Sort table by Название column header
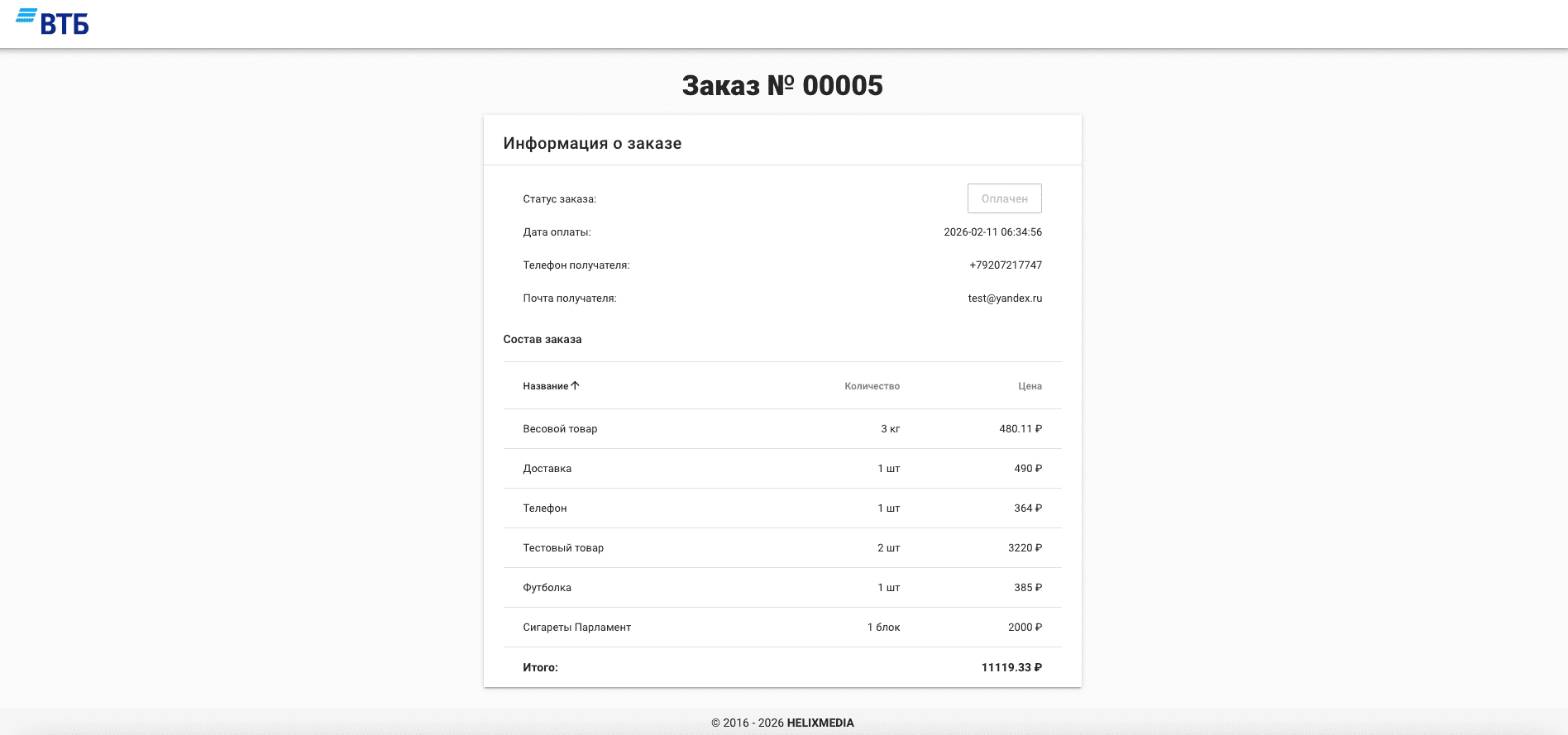Viewport: 1568px width, 735px height. coord(545,386)
